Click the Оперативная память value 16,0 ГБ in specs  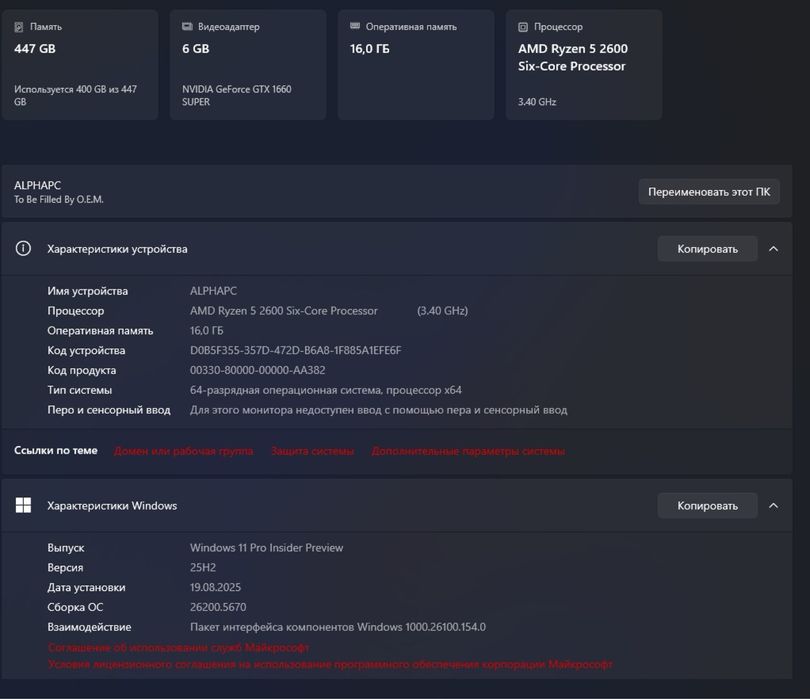pyautogui.click(x=207, y=331)
